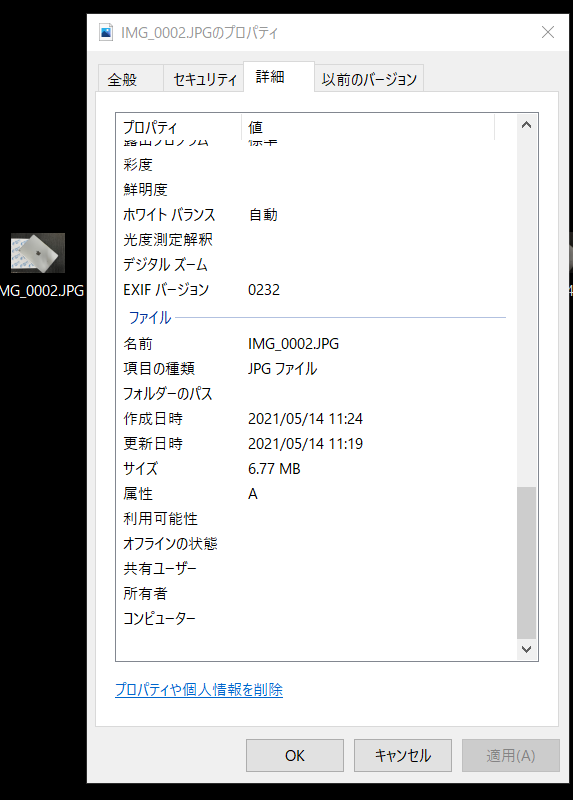Click the 値 column header

[368, 127]
